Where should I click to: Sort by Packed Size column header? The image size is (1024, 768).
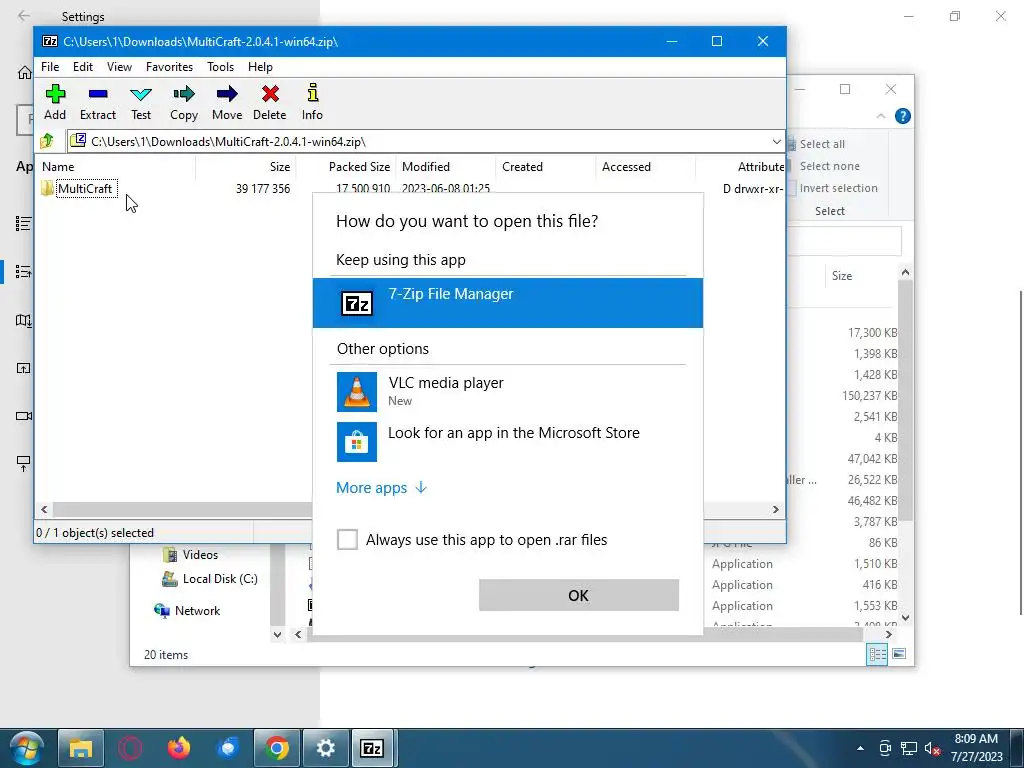click(346, 167)
